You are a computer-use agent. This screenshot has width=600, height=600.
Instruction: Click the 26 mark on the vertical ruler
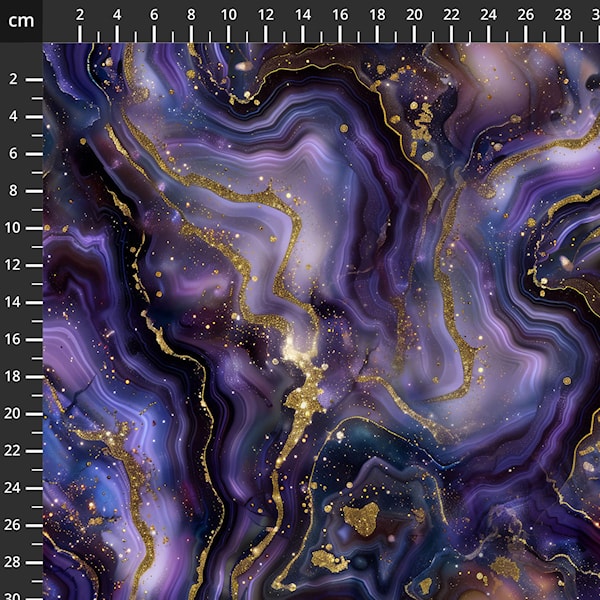(x=16, y=524)
